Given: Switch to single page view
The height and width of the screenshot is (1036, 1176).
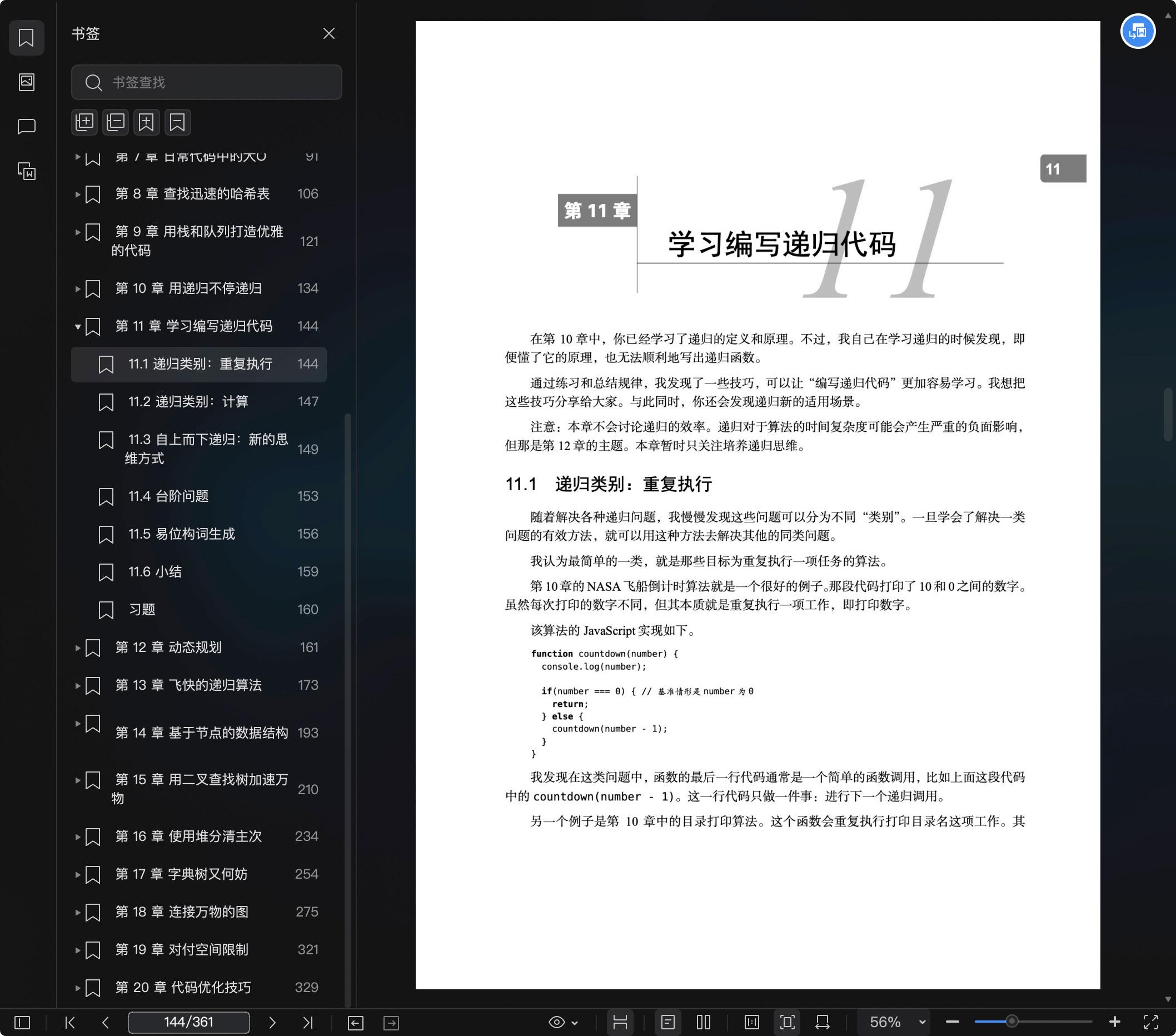Looking at the screenshot, I should coord(667,1022).
